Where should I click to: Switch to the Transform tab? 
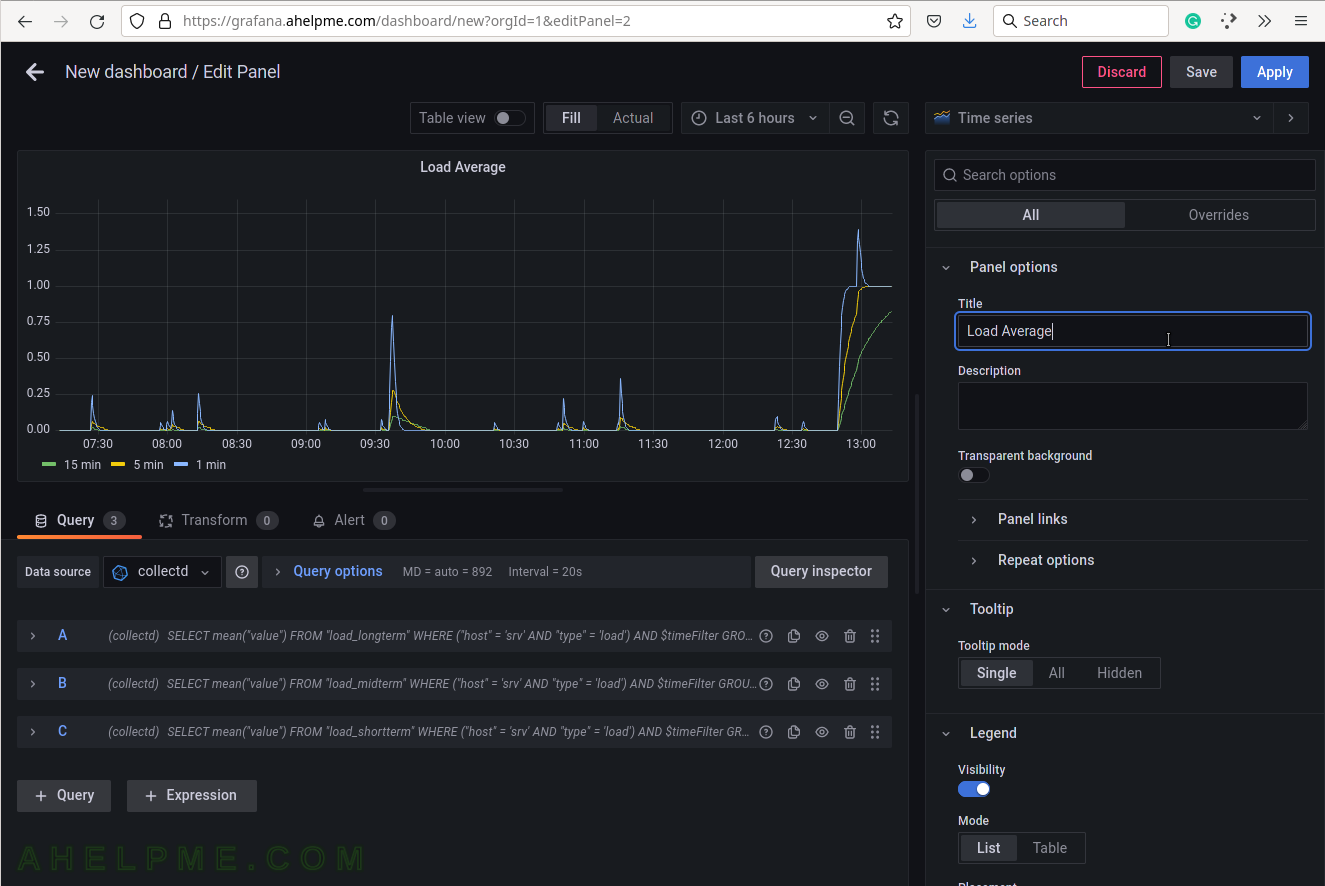(x=218, y=520)
